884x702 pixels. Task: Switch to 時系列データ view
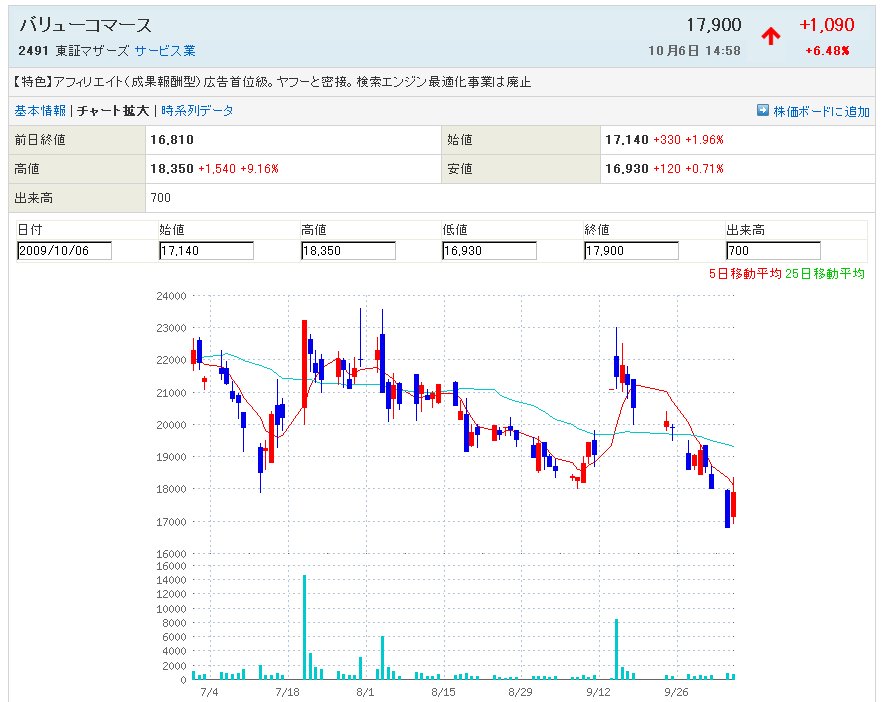(197, 111)
